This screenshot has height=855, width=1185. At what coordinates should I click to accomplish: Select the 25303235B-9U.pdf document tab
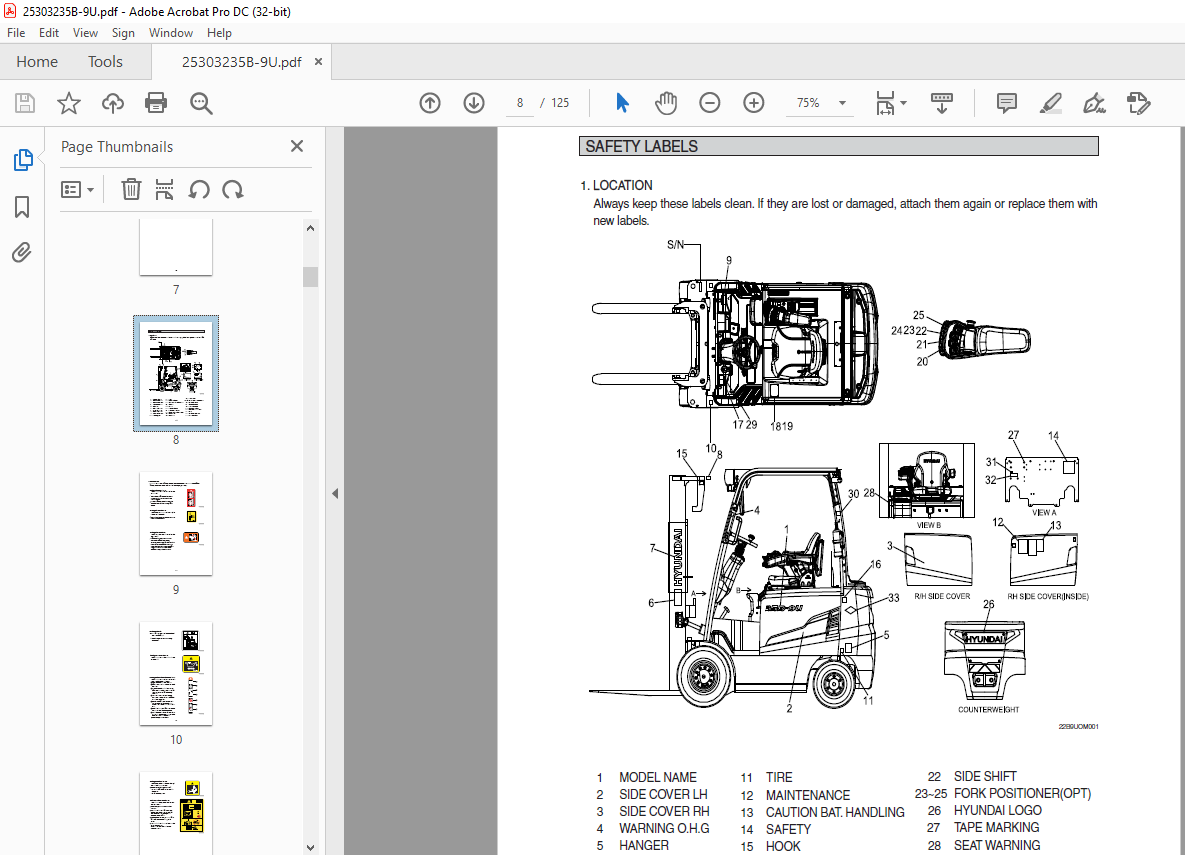click(x=241, y=62)
